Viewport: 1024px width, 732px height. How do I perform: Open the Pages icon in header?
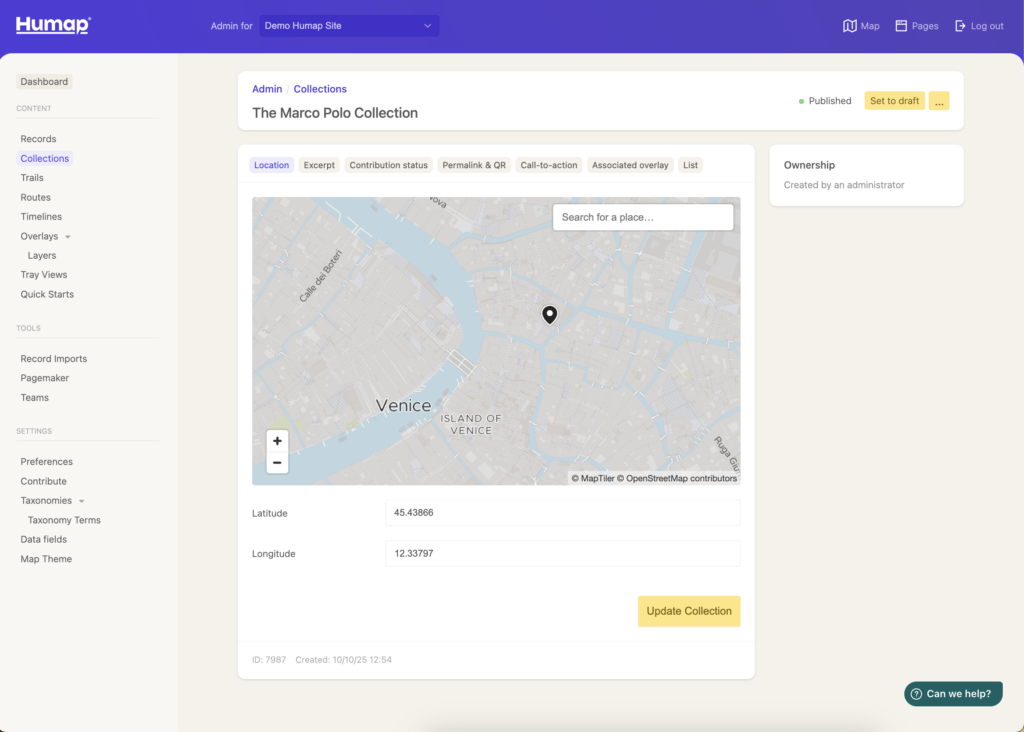tap(901, 26)
